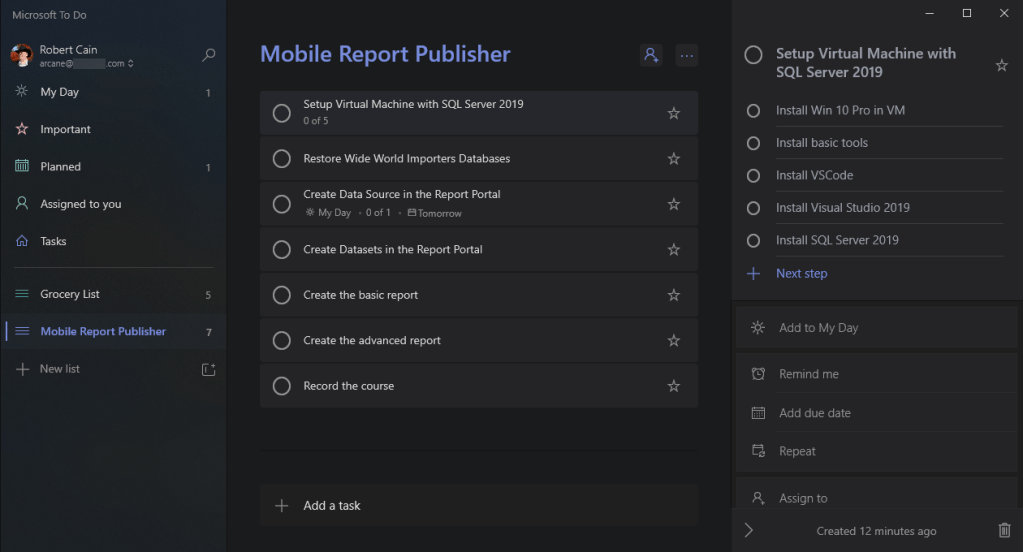This screenshot has height=552, width=1023.
Task: Star the task in the detail pane
Action: coord(1001,66)
